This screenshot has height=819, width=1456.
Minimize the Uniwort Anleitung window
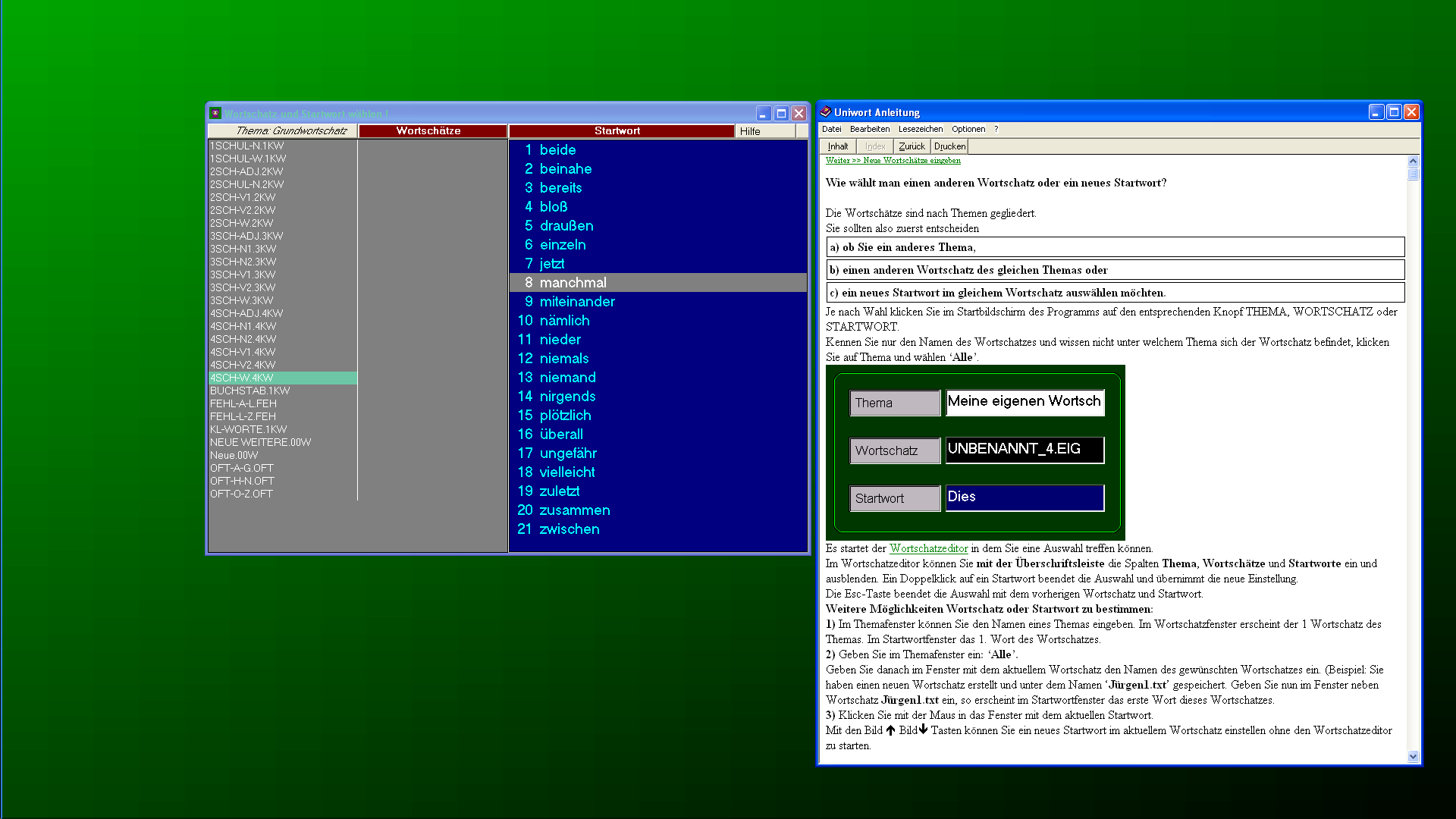tap(1376, 112)
